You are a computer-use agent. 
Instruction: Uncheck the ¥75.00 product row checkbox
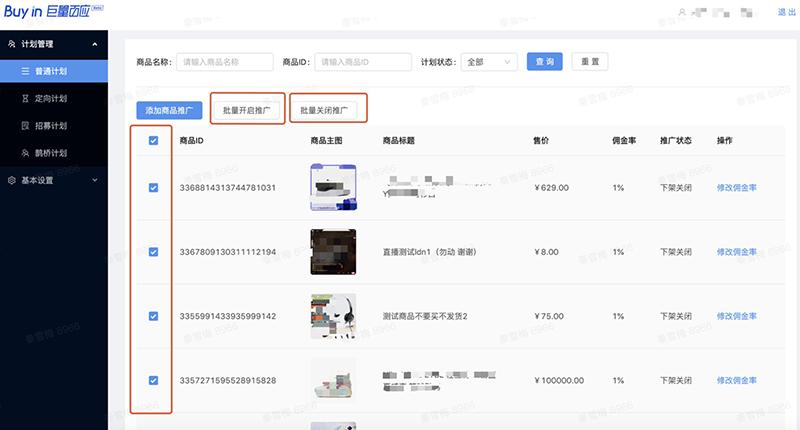[x=153, y=316]
